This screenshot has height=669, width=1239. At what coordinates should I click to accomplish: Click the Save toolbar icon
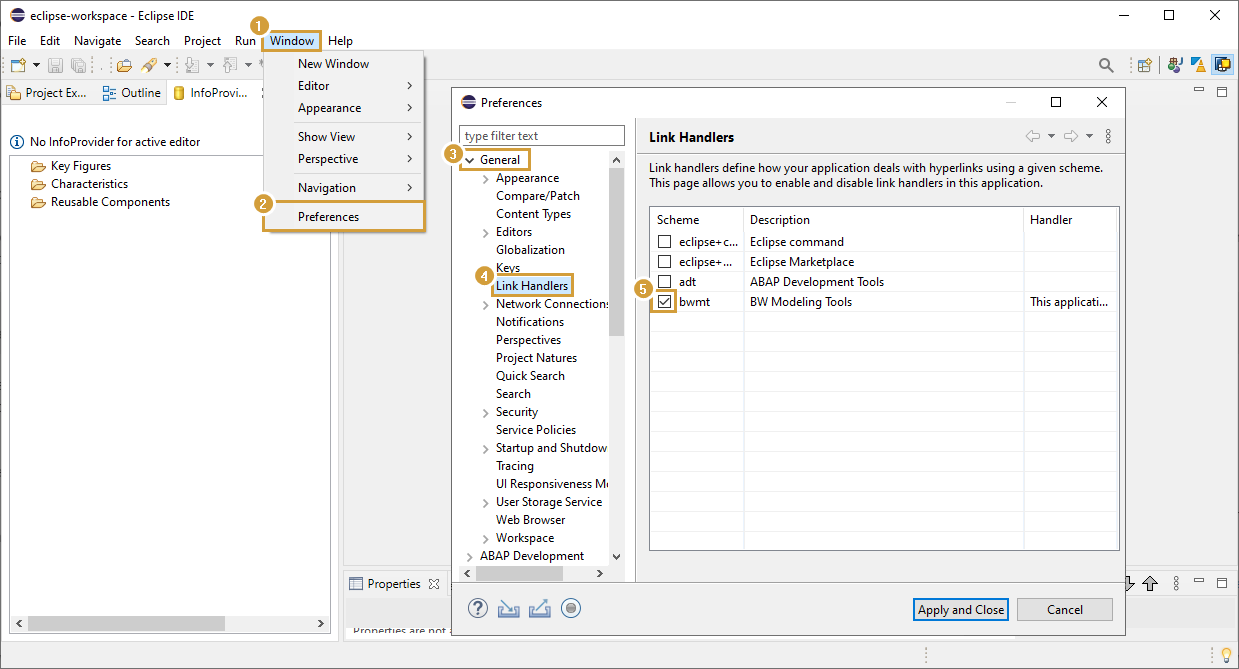[54, 65]
